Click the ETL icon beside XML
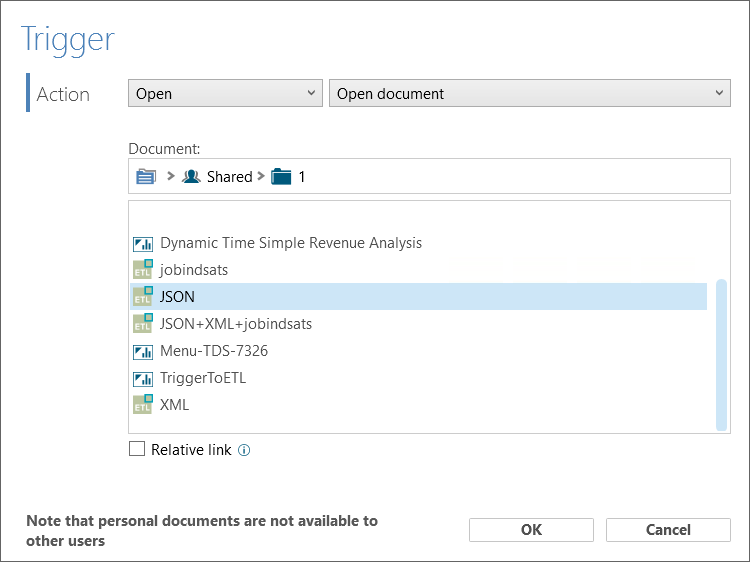 click(x=143, y=404)
